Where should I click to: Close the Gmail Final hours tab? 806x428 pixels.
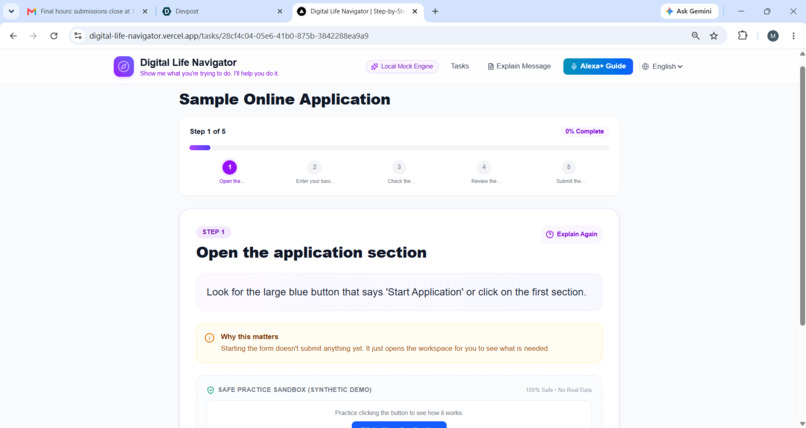click(145, 11)
